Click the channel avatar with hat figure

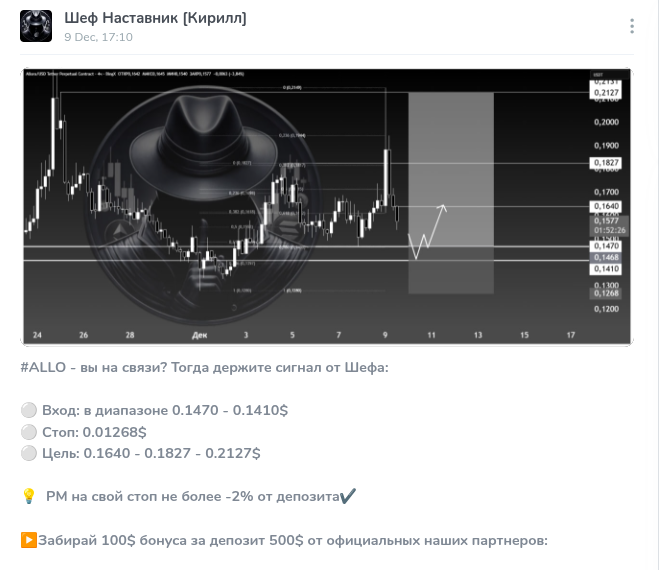click(36, 26)
